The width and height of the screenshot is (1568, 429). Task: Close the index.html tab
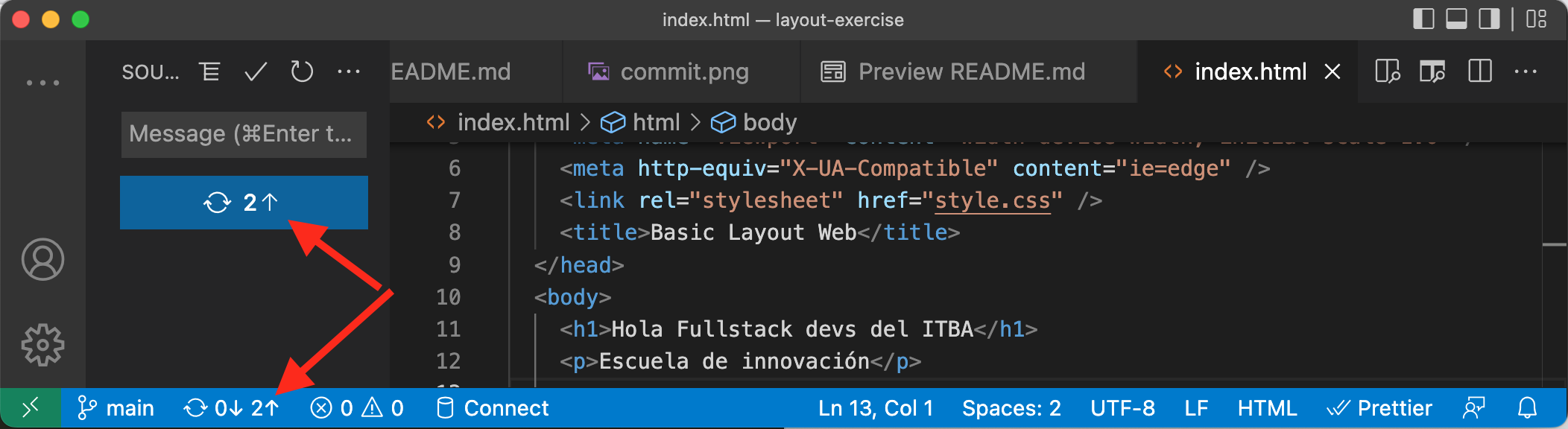[x=1333, y=71]
